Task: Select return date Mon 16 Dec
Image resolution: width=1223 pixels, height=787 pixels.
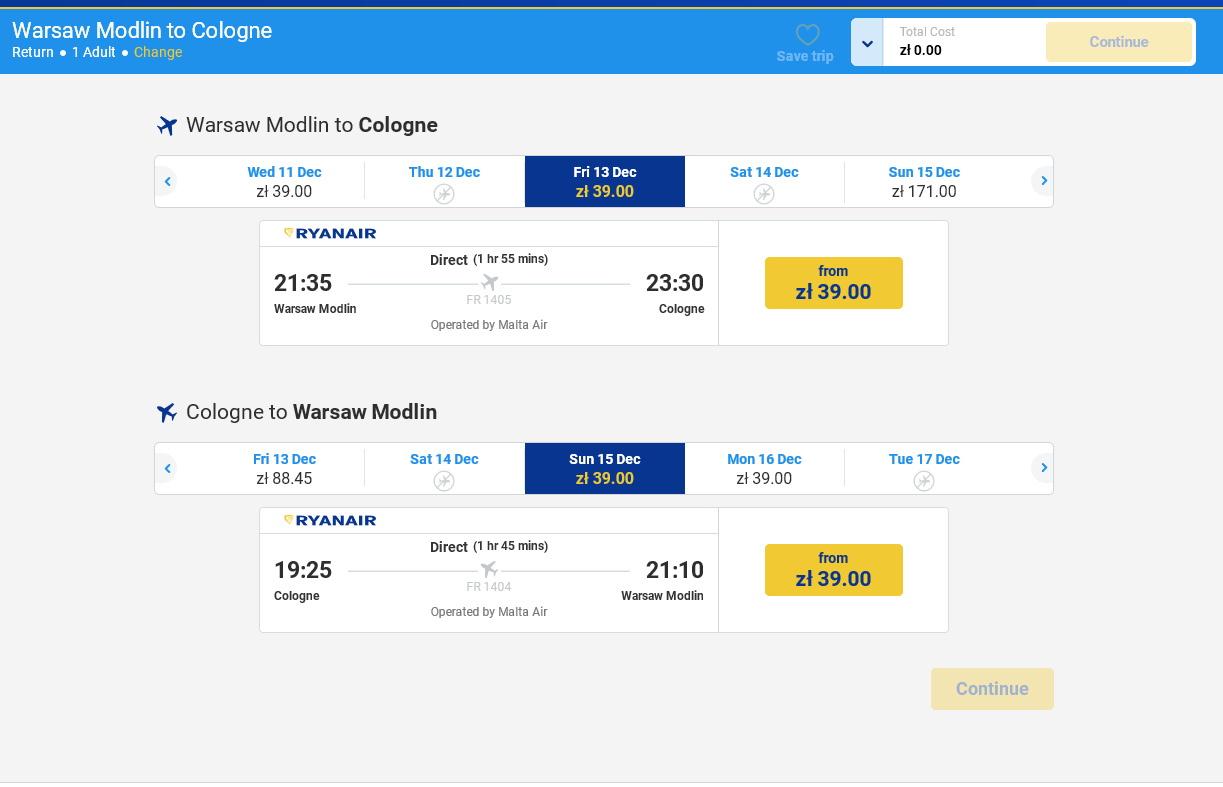Action: pyautogui.click(x=764, y=469)
